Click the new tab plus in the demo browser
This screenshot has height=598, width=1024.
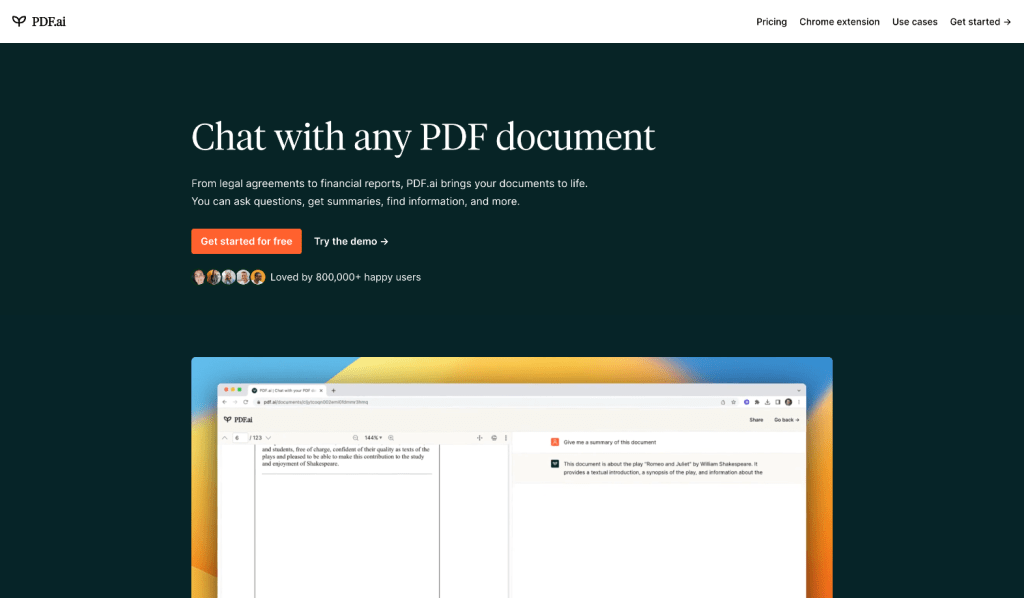click(x=333, y=390)
